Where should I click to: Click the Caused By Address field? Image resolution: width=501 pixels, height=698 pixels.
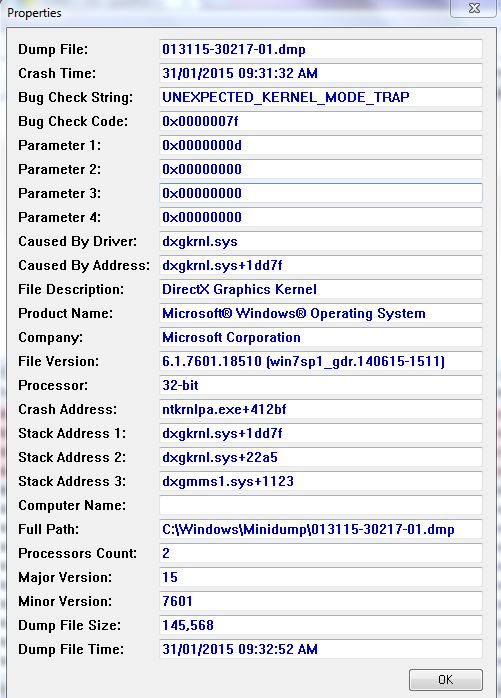(x=321, y=265)
